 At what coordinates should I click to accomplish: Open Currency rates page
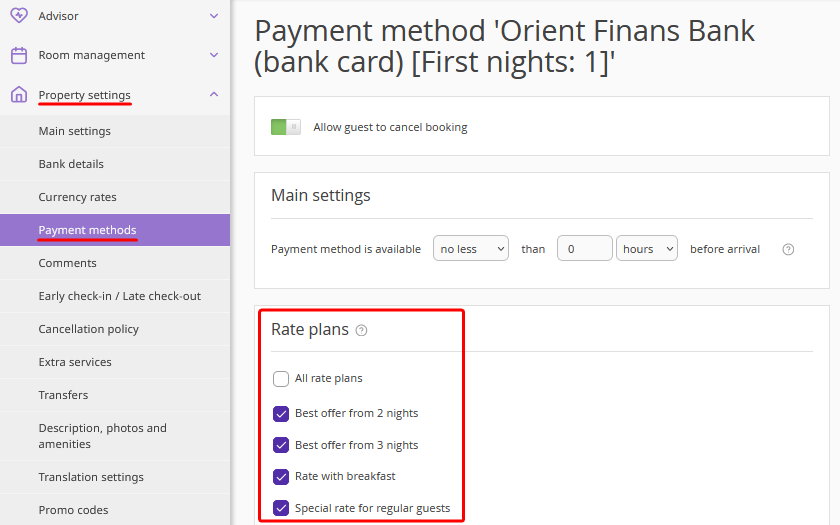tap(115, 197)
